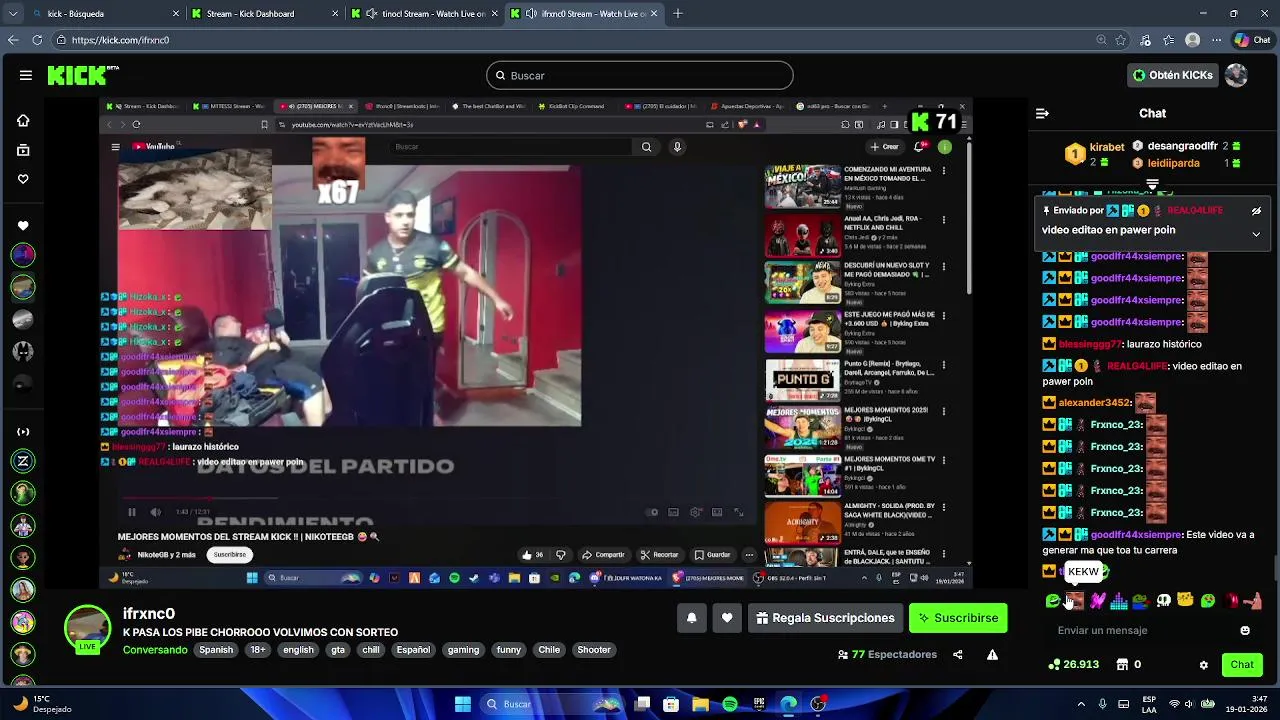The image size is (1280, 720).
Task: Click the recommended broadcast signal icon in sidebar
Action: [23, 432]
